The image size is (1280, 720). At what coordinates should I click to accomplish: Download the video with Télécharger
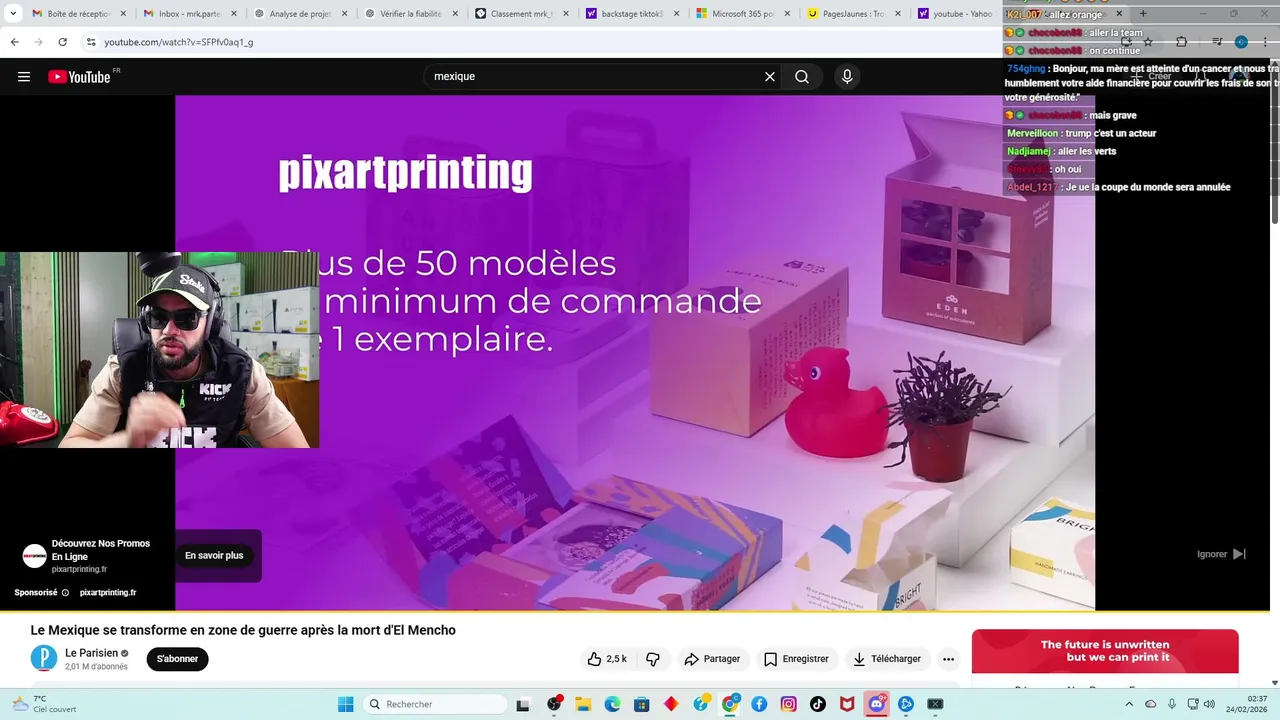[x=887, y=659]
